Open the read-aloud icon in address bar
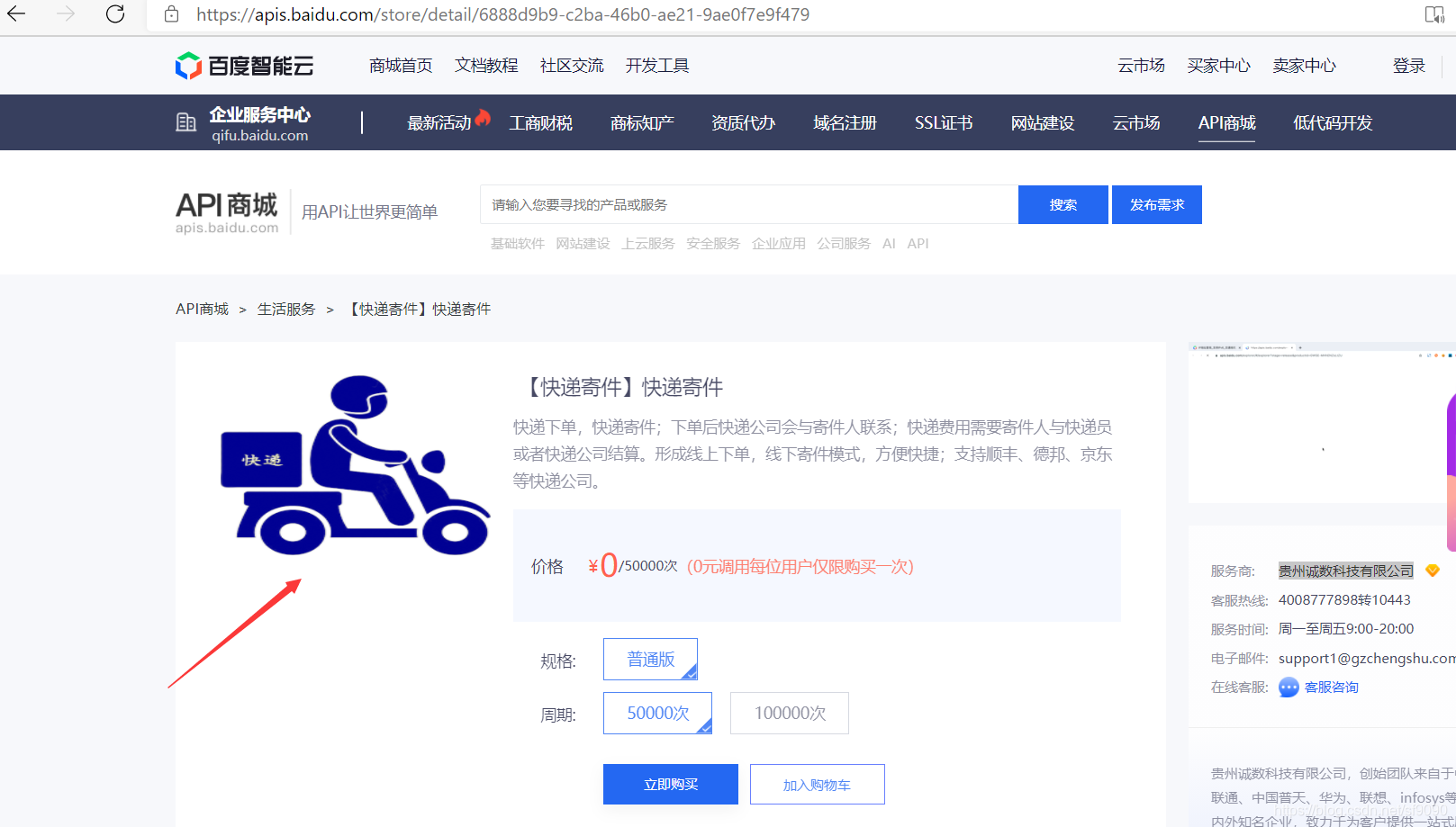Viewport: 1456px width, 827px height. pyautogui.click(x=1434, y=14)
